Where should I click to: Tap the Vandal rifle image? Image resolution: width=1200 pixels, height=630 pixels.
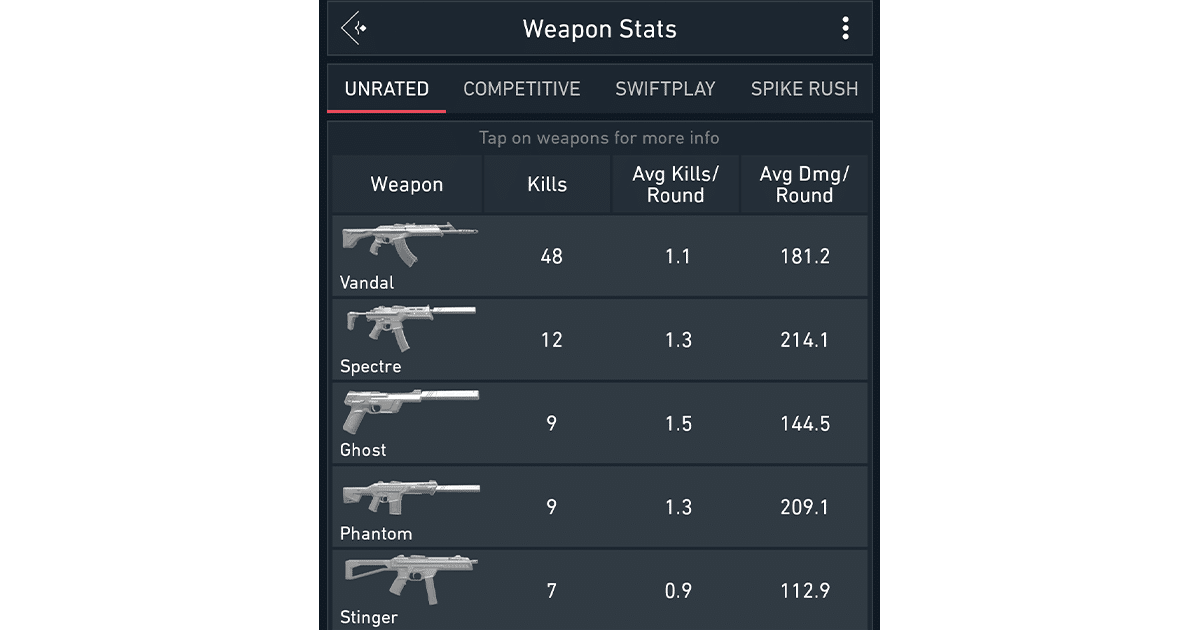(x=409, y=244)
